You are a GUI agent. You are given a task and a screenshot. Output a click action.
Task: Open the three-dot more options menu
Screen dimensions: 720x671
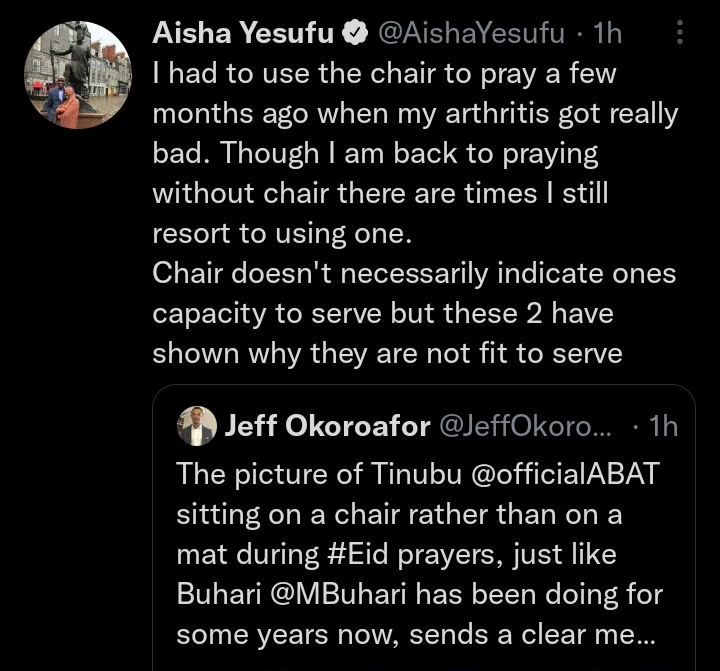tap(680, 34)
